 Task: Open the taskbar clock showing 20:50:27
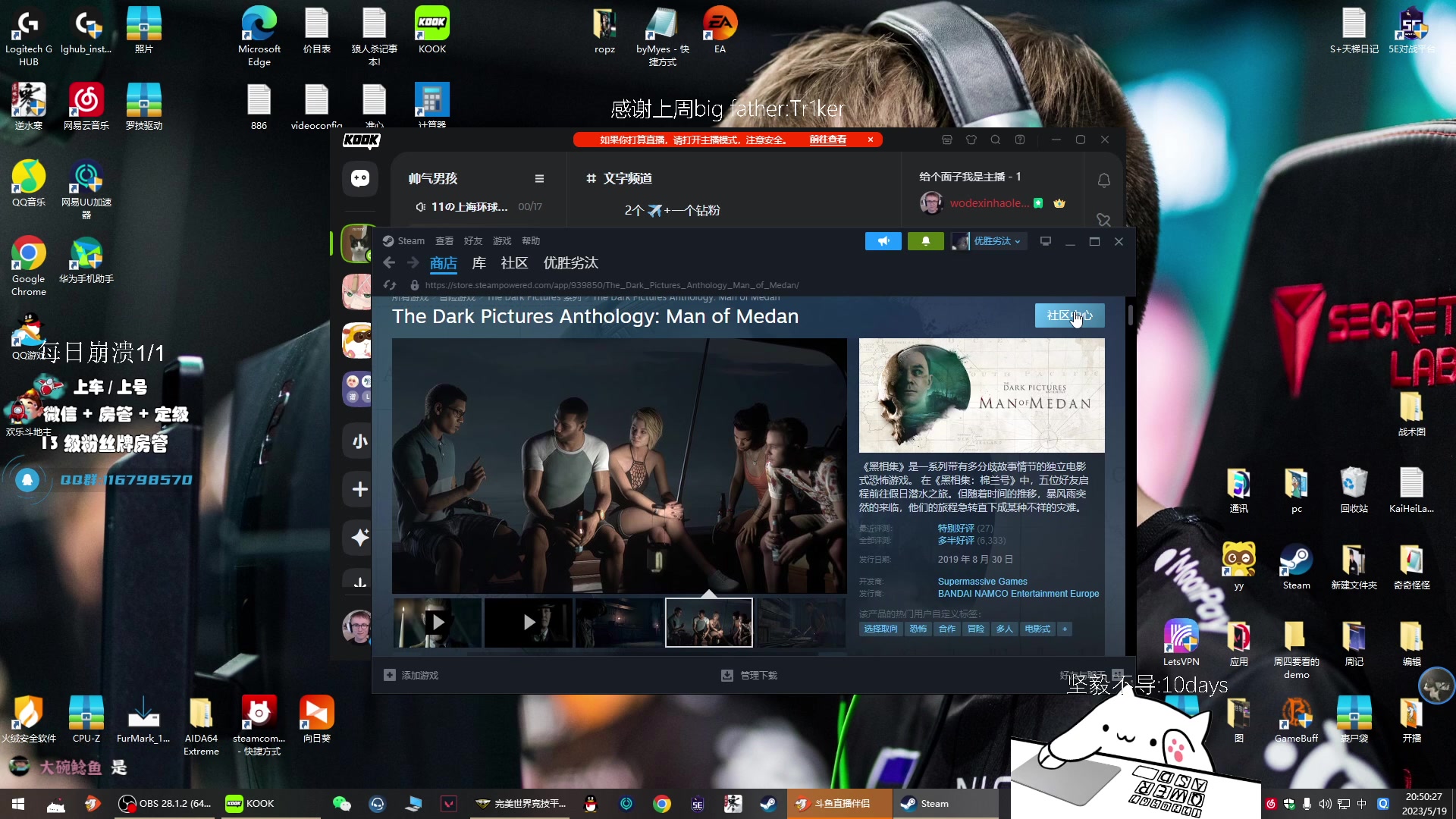(1423, 804)
